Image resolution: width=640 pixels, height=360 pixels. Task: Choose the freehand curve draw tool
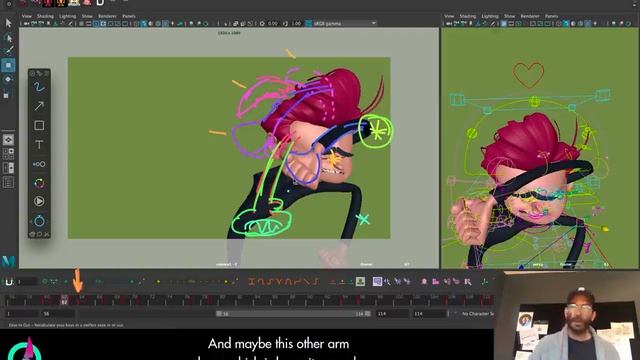click(39, 87)
